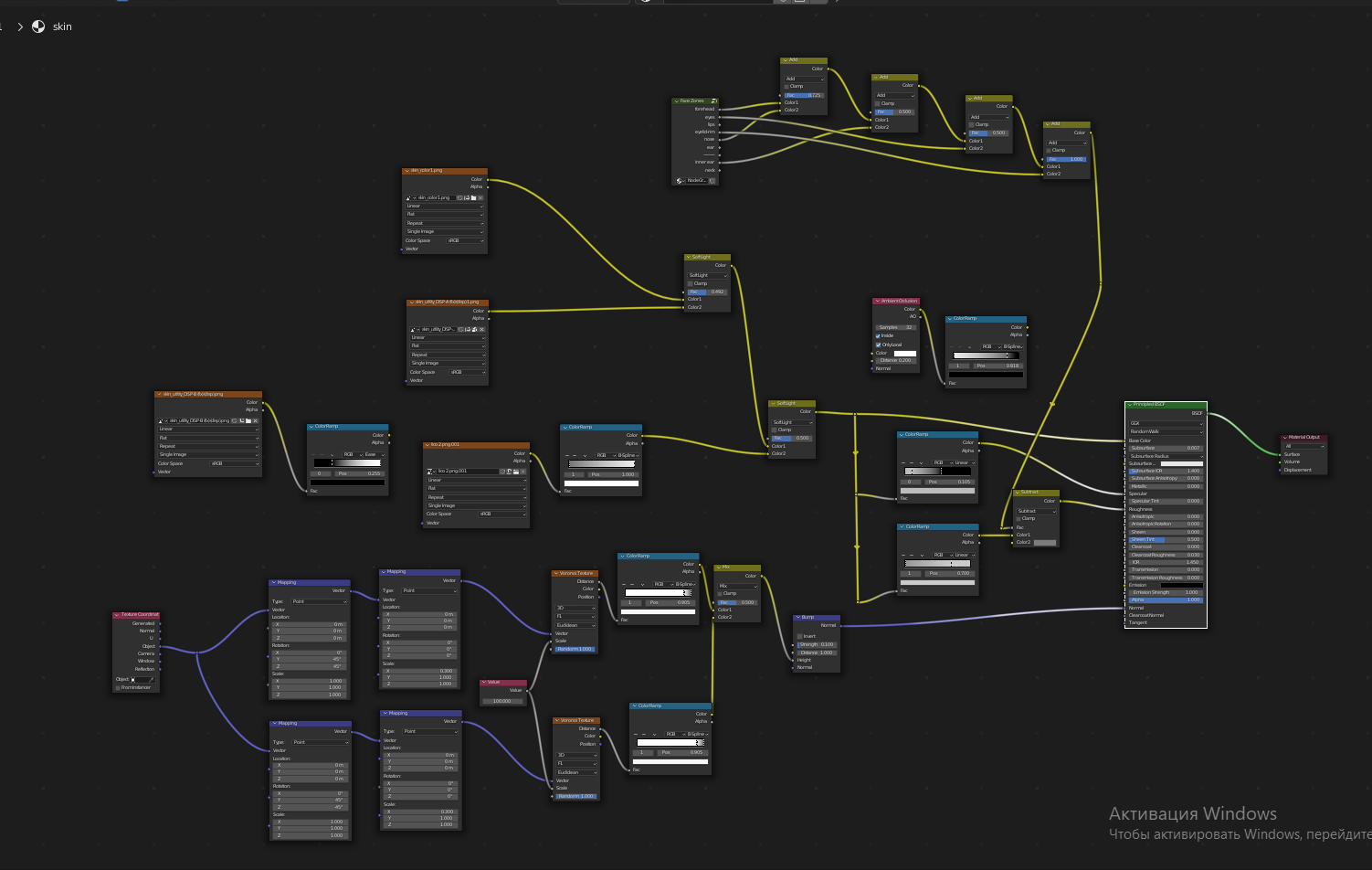Enable Clamp on Add node with Fac 1.000

pyautogui.click(x=1049, y=150)
